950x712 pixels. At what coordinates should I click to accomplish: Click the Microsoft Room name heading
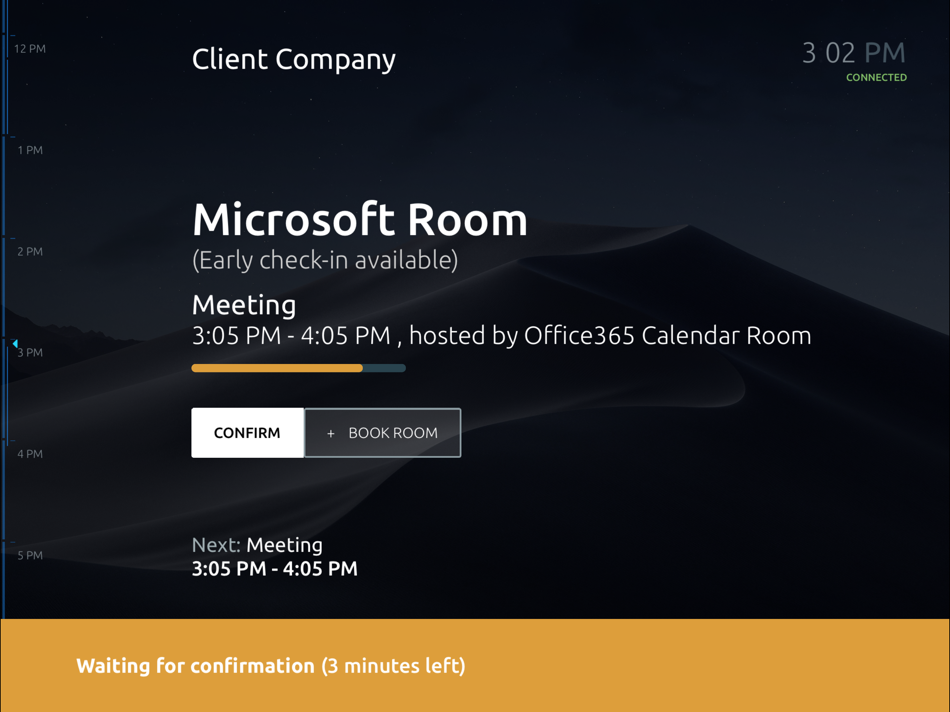tap(360, 219)
